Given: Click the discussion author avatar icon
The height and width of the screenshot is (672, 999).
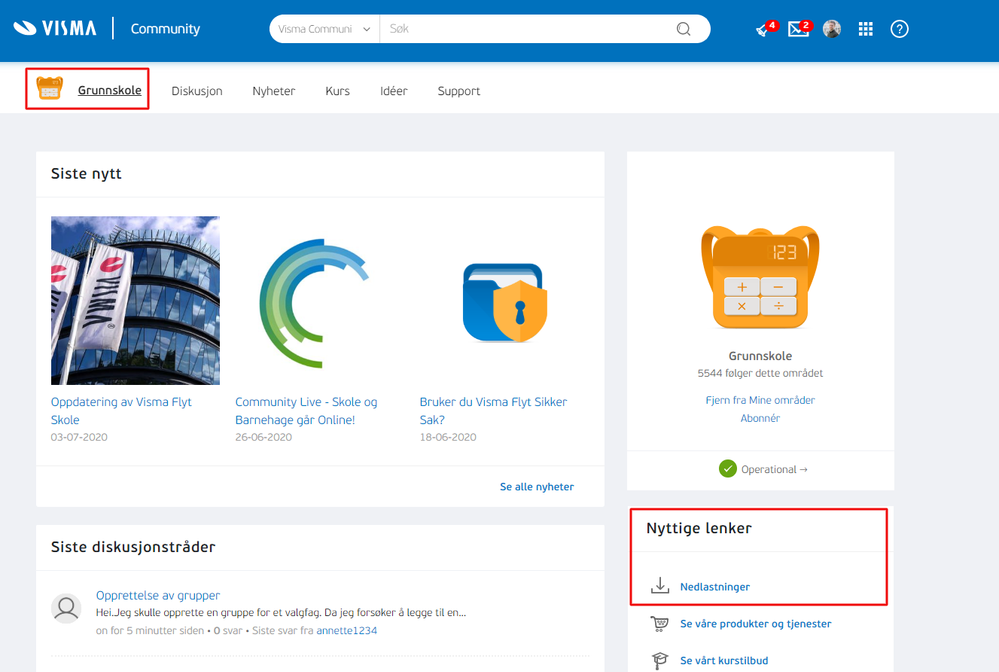Looking at the screenshot, I should pyautogui.click(x=66, y=609).
